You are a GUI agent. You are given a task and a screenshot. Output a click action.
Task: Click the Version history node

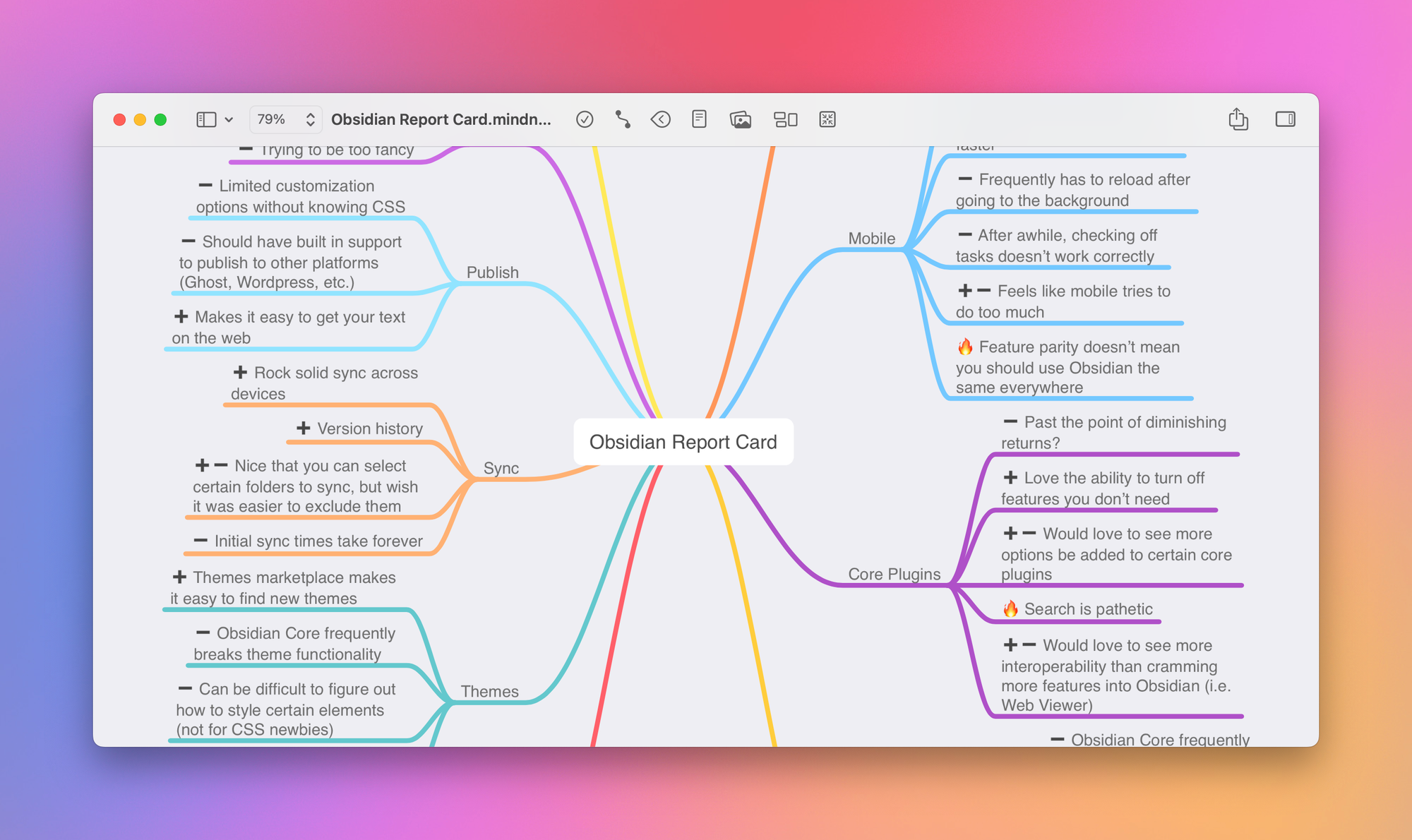click(369, 428)
